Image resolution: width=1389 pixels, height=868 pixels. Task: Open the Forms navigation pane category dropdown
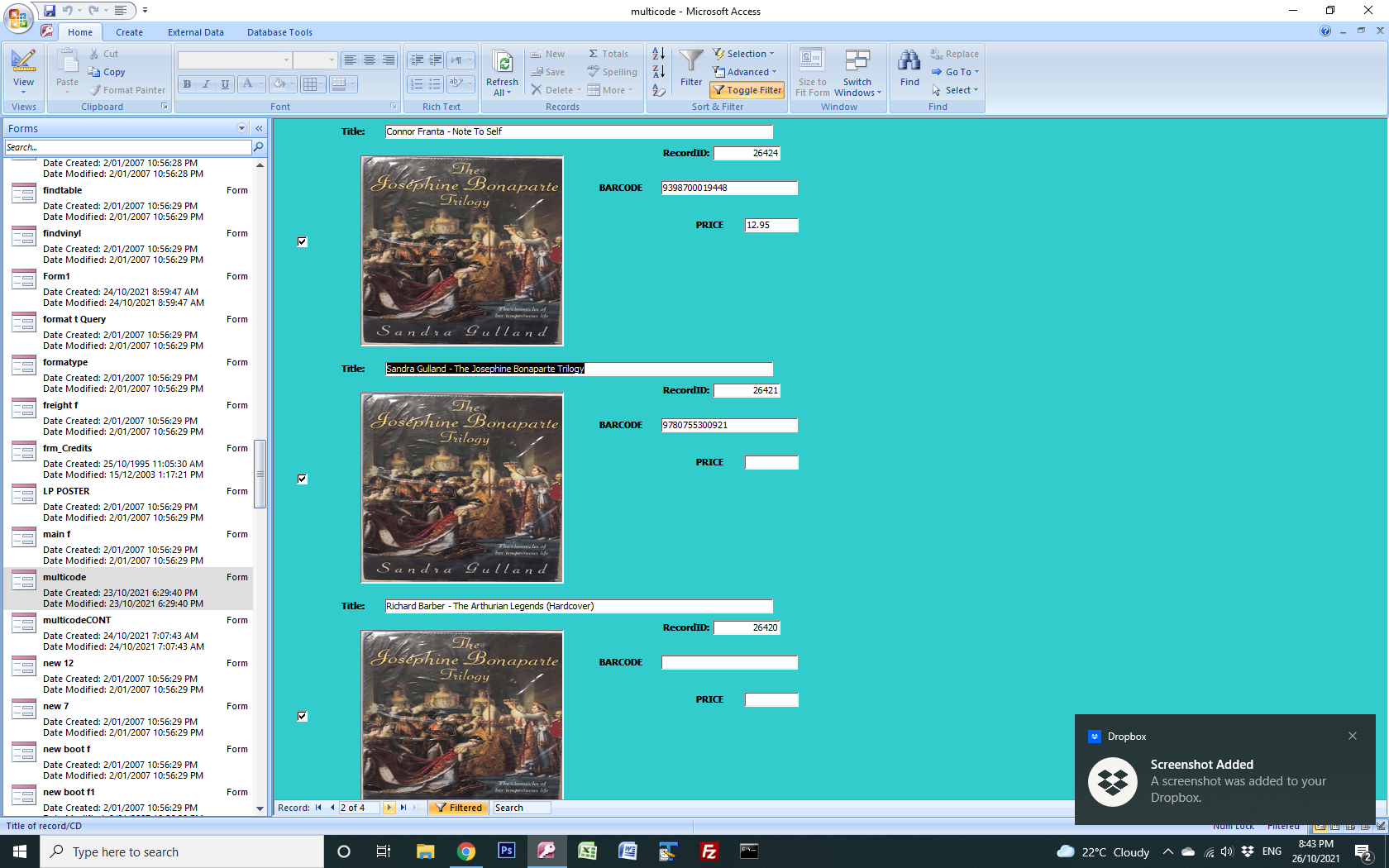[x=241, y=128]
